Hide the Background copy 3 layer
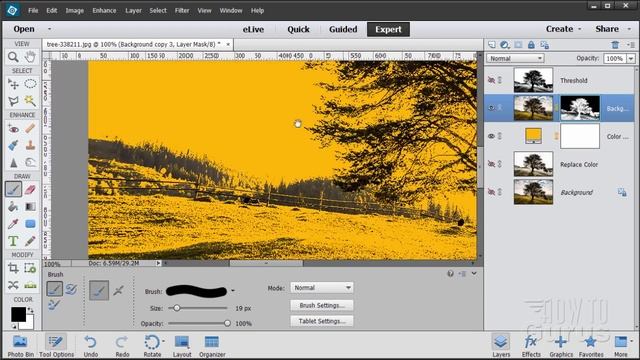 click(x=491, y=108)
